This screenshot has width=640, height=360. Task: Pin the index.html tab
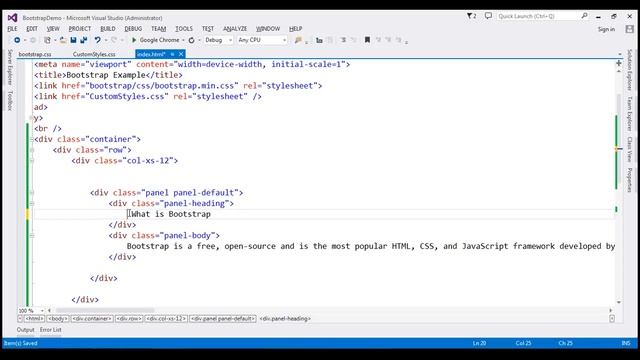click(172, 54)
